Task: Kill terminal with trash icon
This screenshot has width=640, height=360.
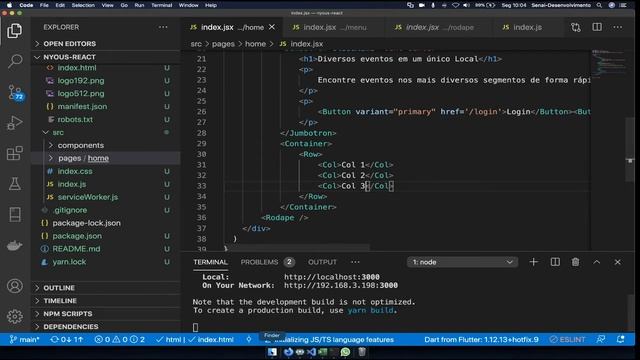Action: point(576,262)
